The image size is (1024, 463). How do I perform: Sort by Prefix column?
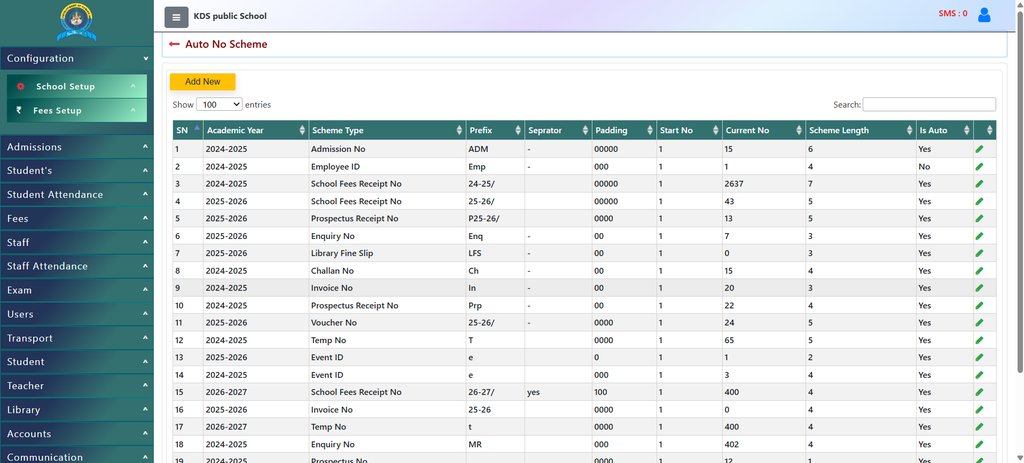(495, 131)
